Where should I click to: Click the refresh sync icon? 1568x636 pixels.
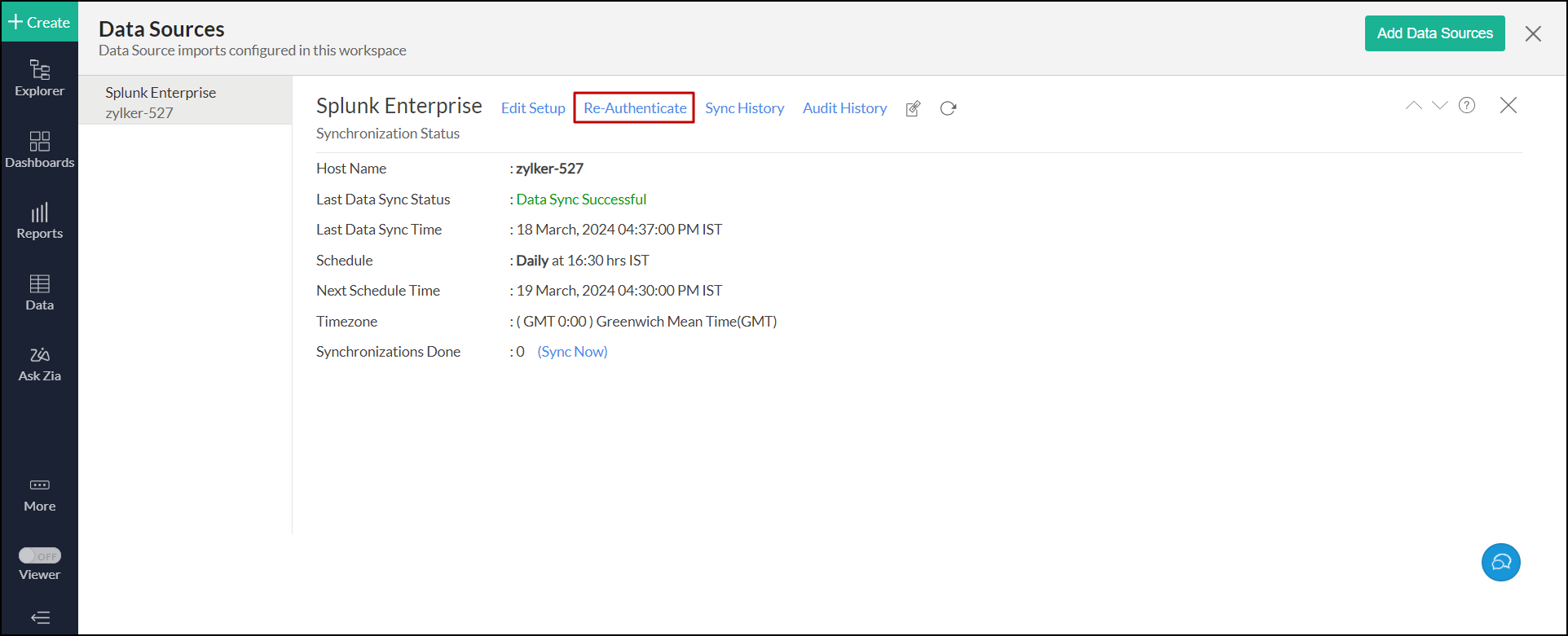coord(948,108)
